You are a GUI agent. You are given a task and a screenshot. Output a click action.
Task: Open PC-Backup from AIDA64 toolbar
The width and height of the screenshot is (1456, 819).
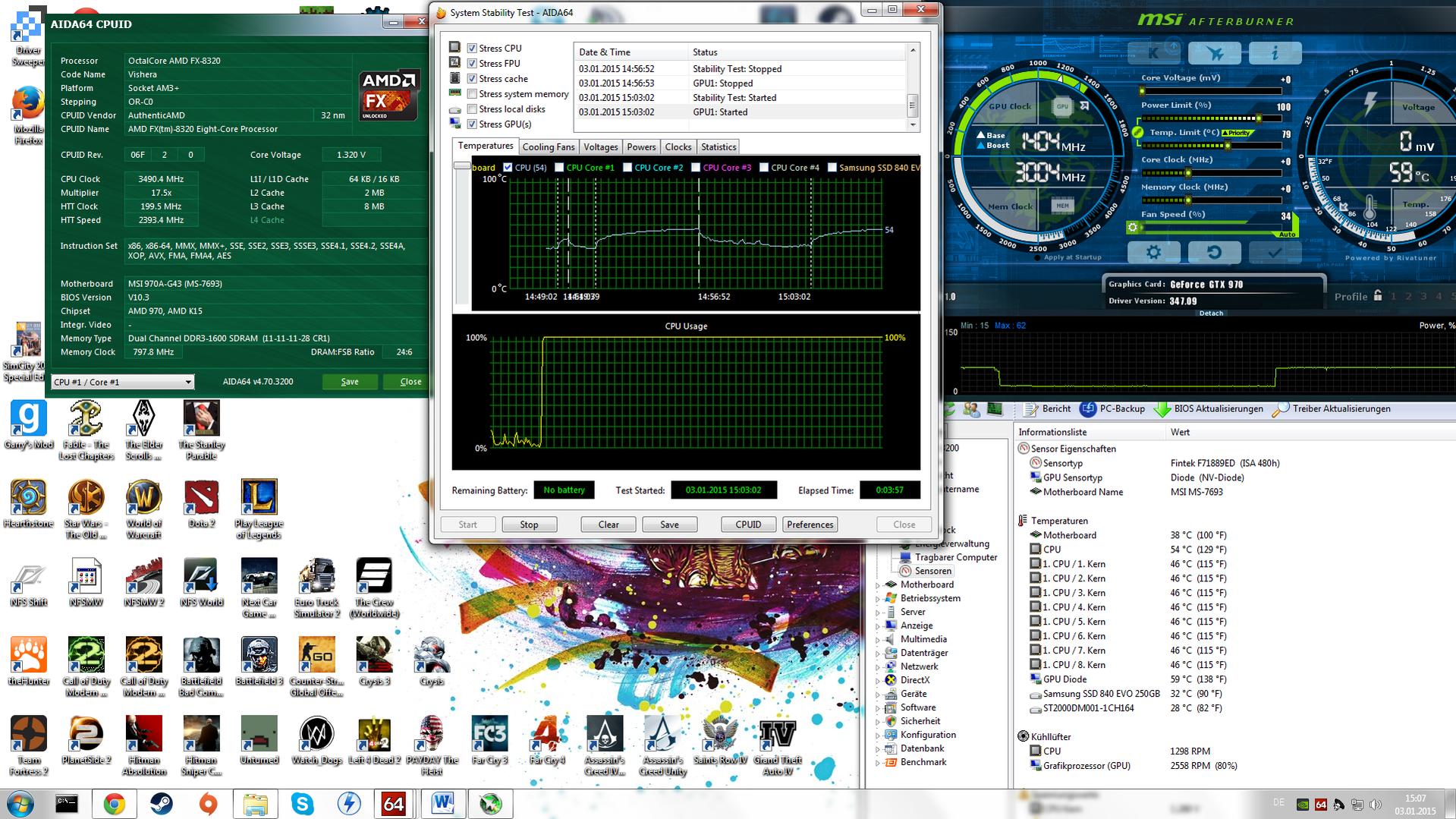coord(1112,409)
